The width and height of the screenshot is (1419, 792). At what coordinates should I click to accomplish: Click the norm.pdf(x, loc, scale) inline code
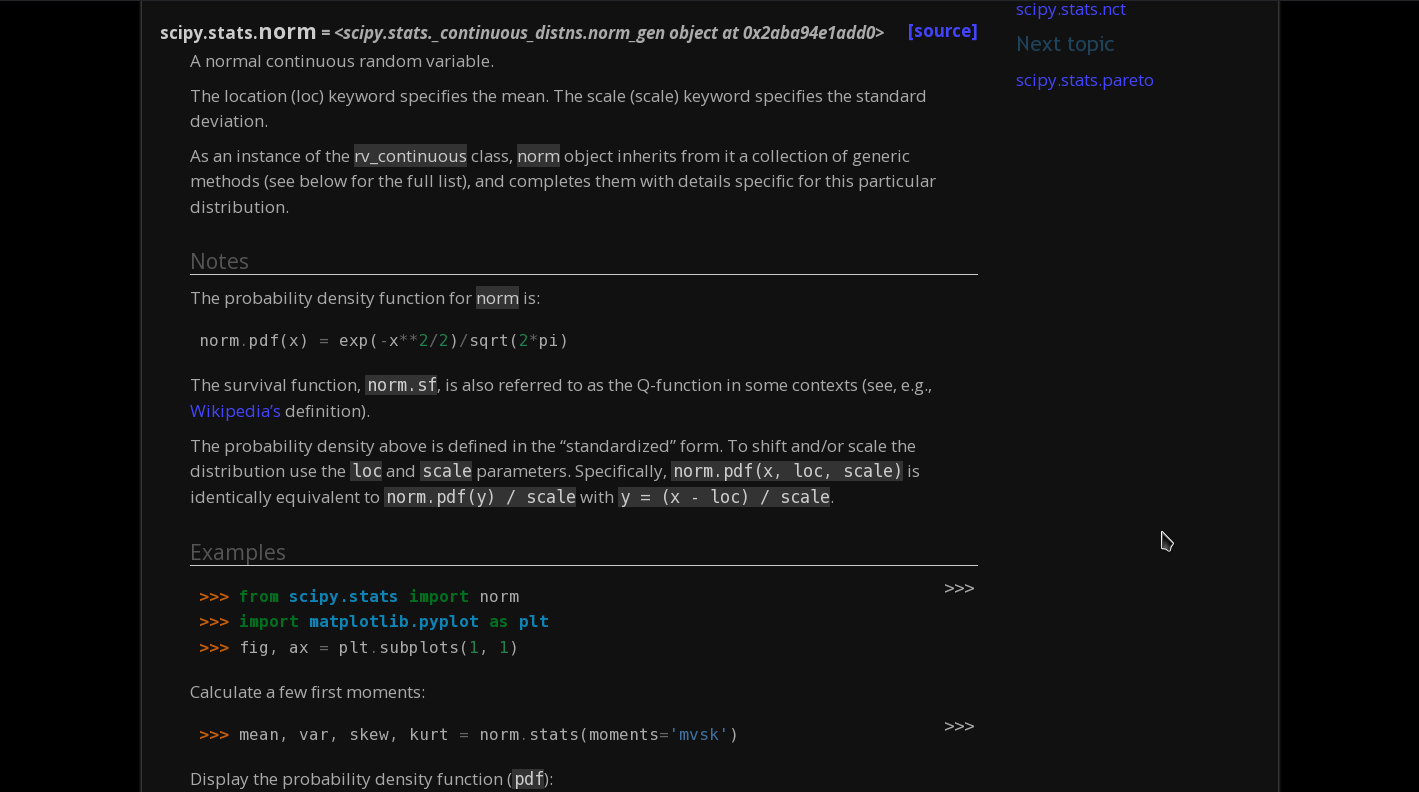pyautogui.click(x=787, y=471)
